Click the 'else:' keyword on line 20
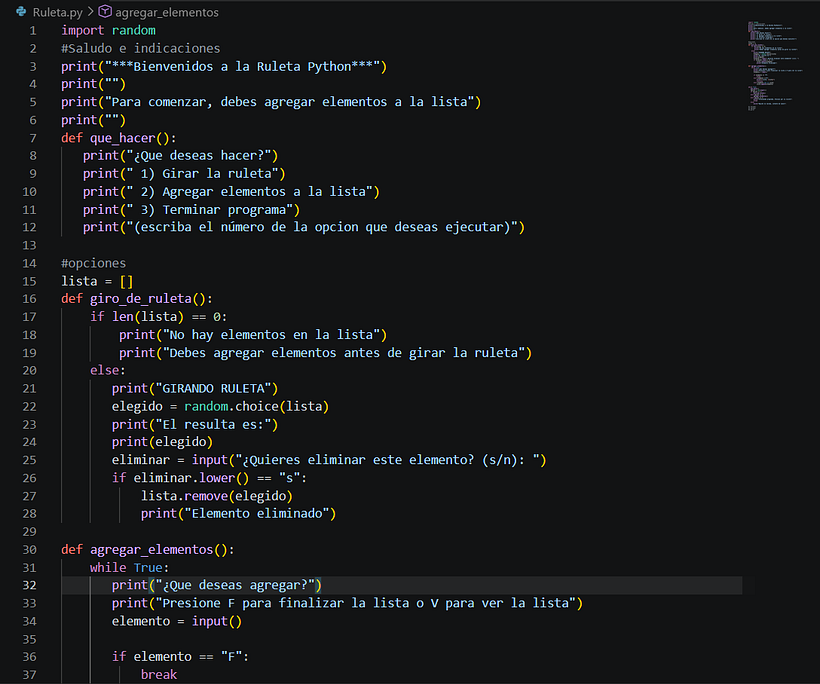The image size is (820, 684). coord(108,370)
